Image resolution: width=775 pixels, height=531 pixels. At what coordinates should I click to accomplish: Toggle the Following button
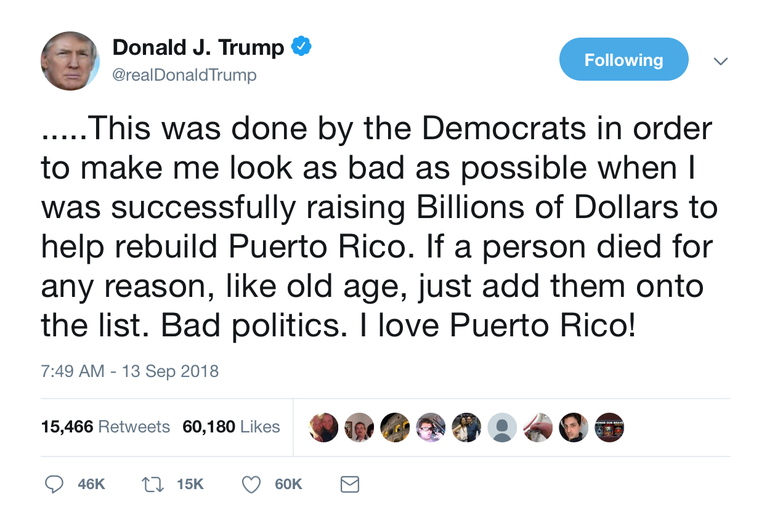point(623,59)
